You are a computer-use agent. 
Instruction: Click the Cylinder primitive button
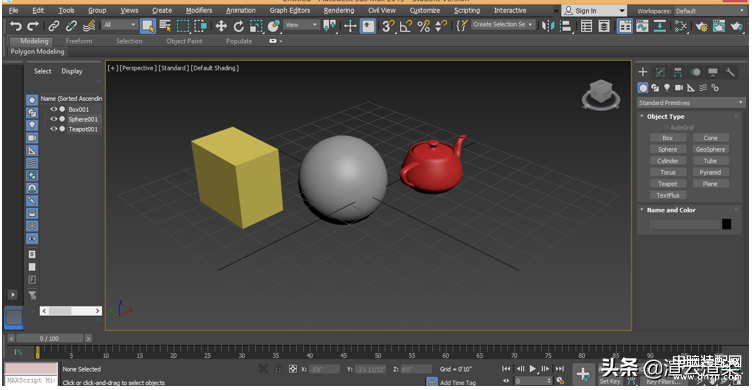click(x=668, y=161)
